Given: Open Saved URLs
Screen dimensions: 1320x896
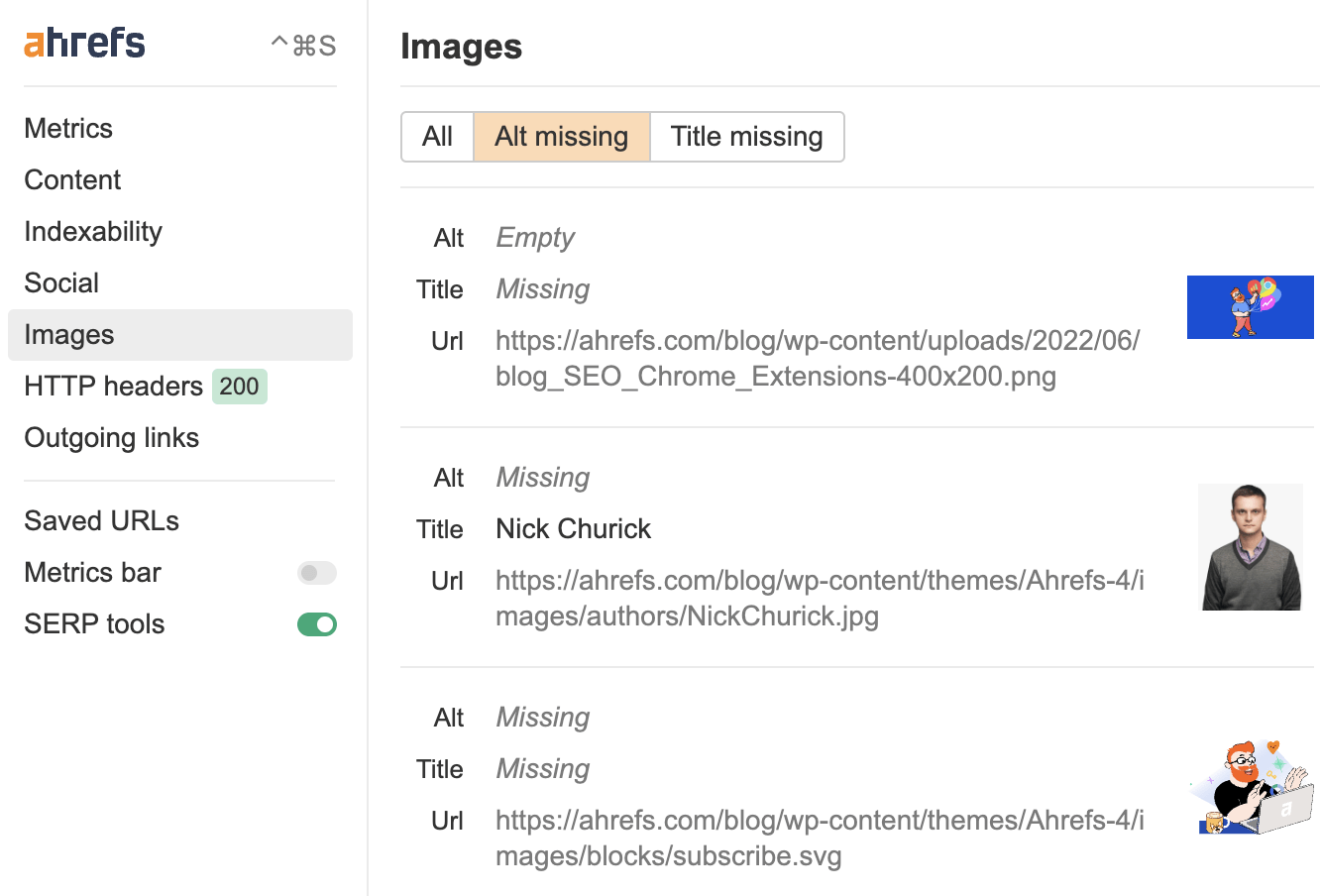Looking at the screenshot, I should tap(102, 521).
